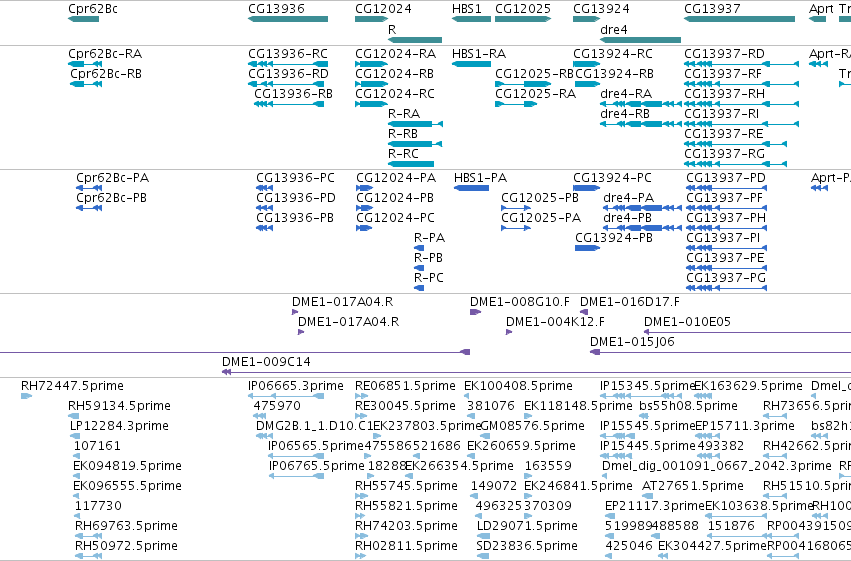Select transcript CG13924-RC
The width and height of the screenshot is (851, 561).
coord(613,54)
